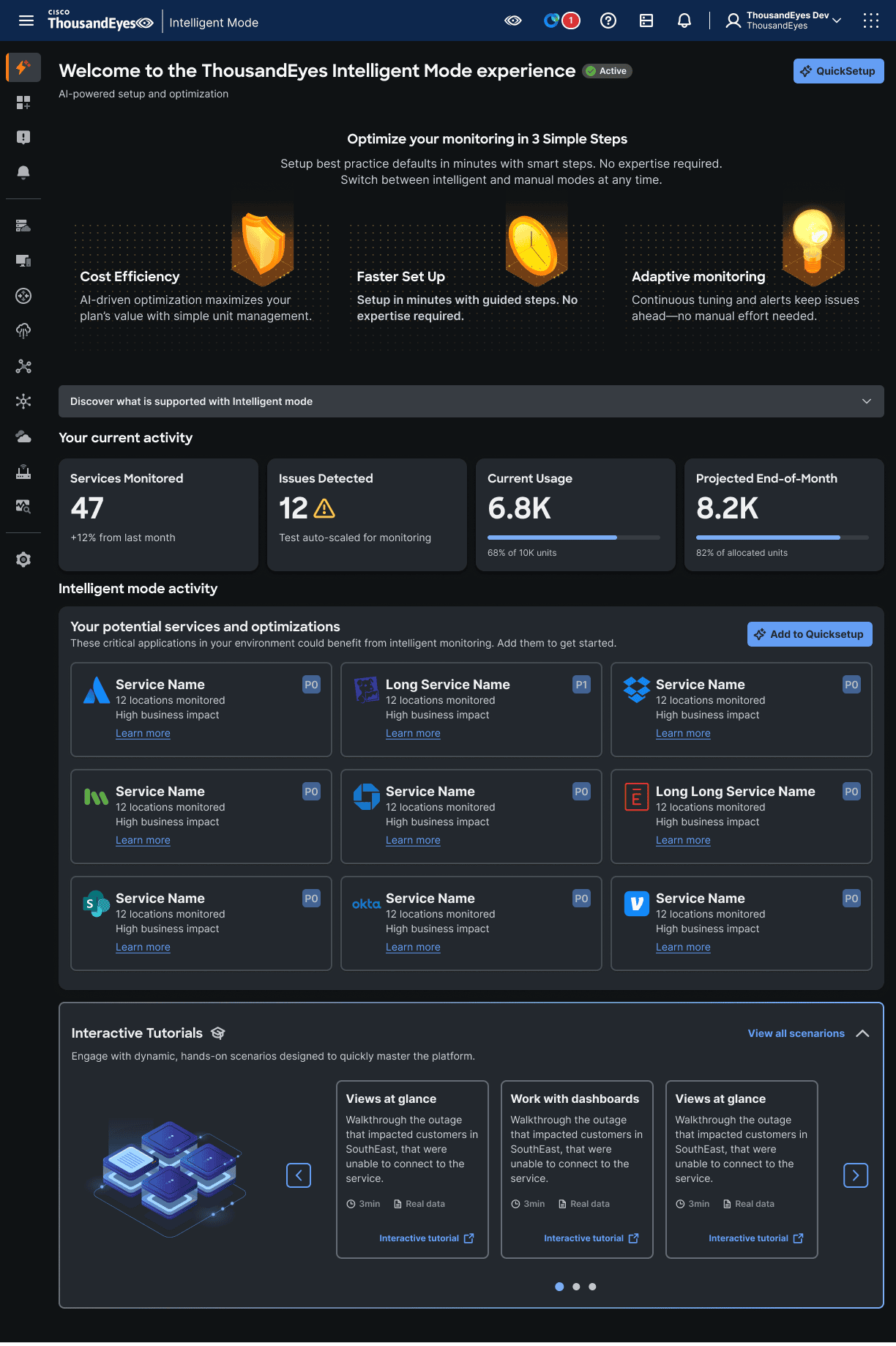Click the '82% of allocated units' text

click(x=742, y=553)
